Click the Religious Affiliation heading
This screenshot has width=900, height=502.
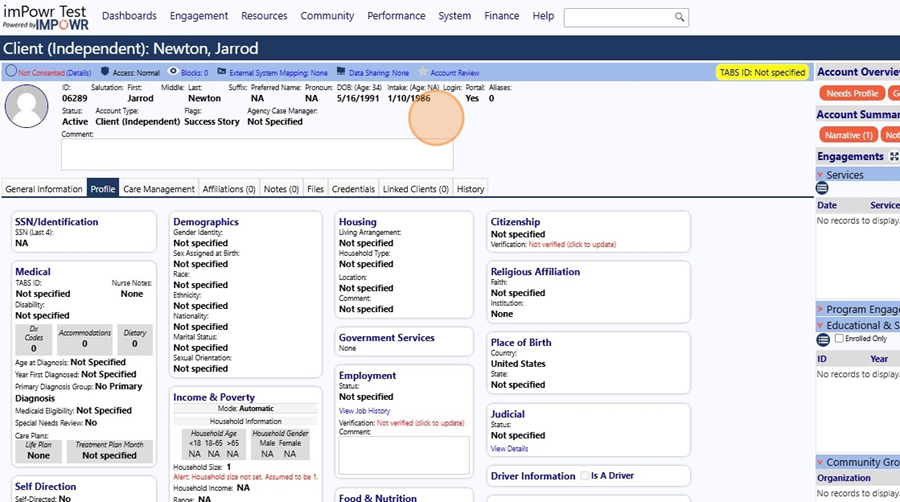536,271
